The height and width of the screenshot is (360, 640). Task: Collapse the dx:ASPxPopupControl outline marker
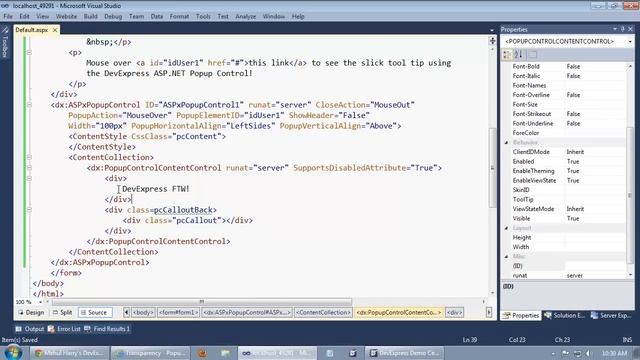tap(29, 105)
